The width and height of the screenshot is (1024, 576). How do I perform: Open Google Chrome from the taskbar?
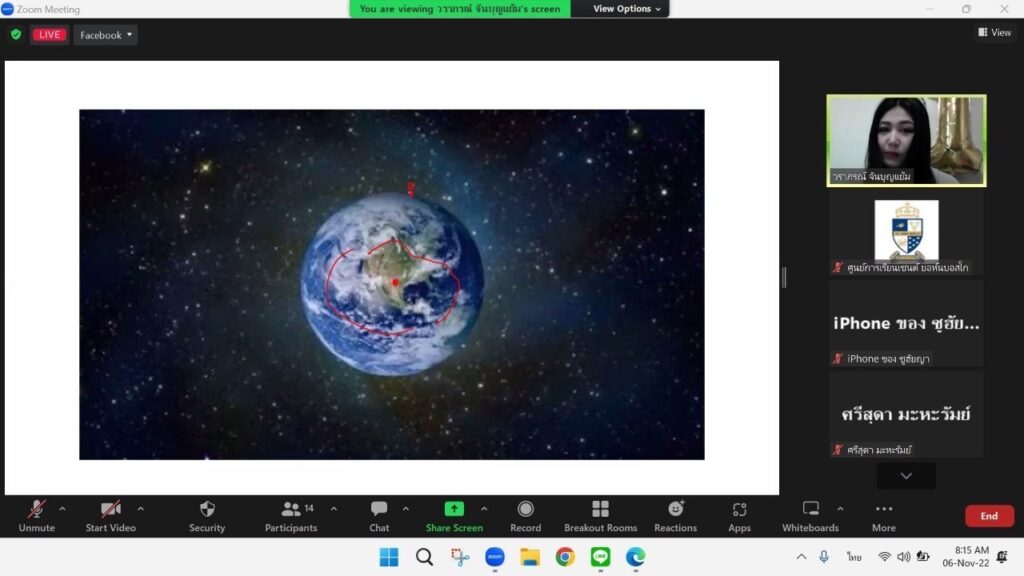coord(565,557)
